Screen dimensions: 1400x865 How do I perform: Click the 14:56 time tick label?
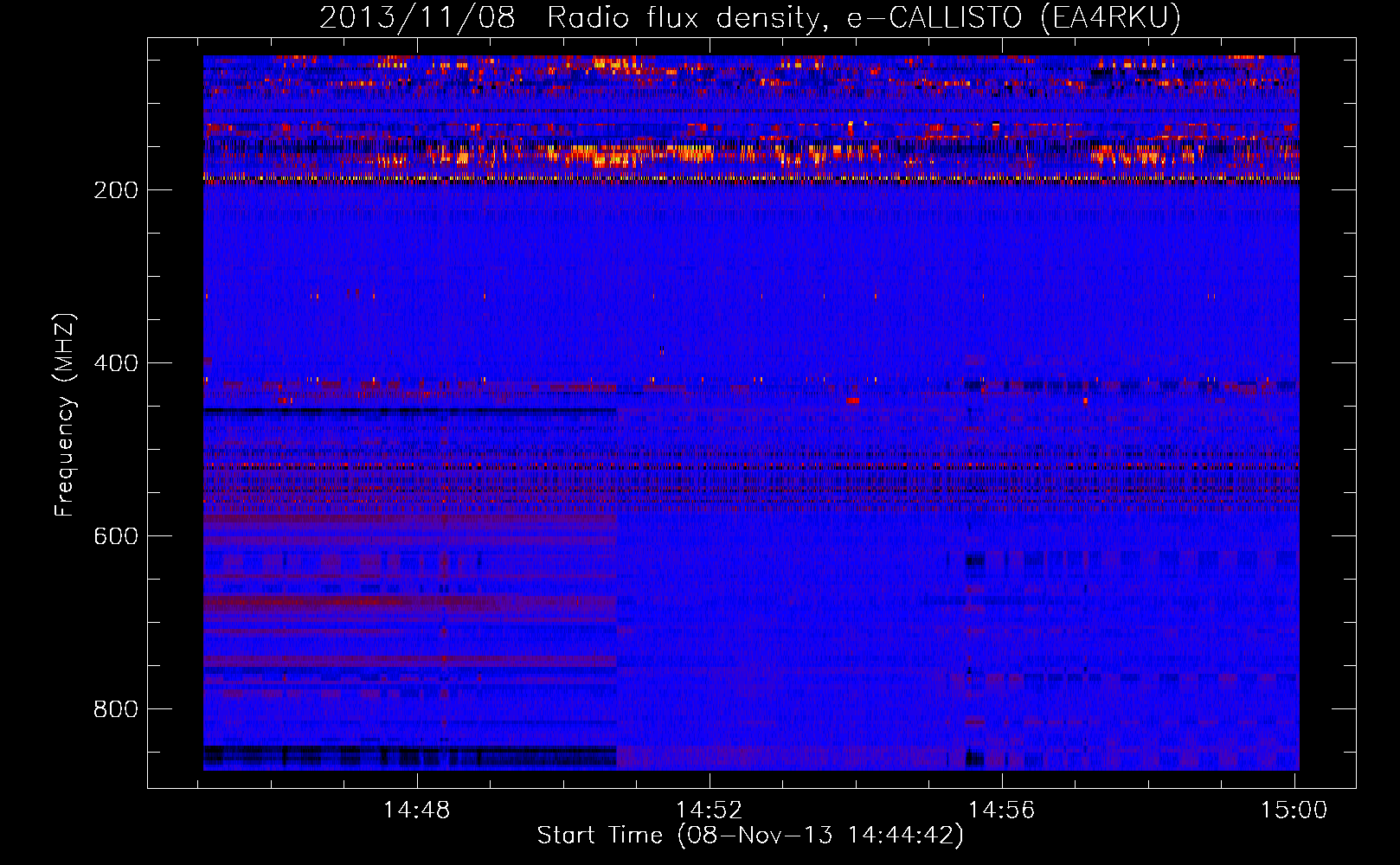1002,811
